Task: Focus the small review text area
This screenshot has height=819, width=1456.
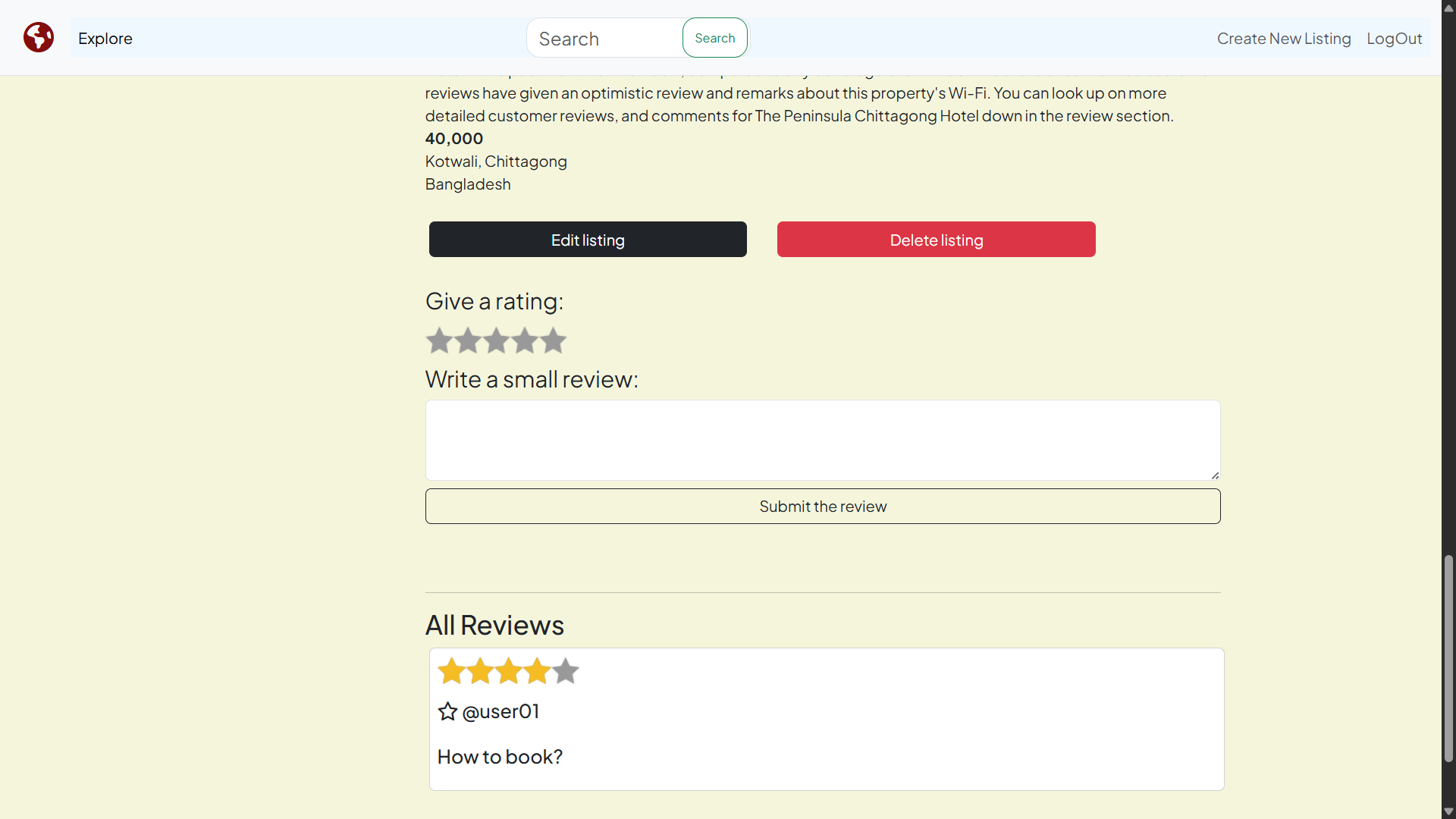Action: click(x=823, y=440)
